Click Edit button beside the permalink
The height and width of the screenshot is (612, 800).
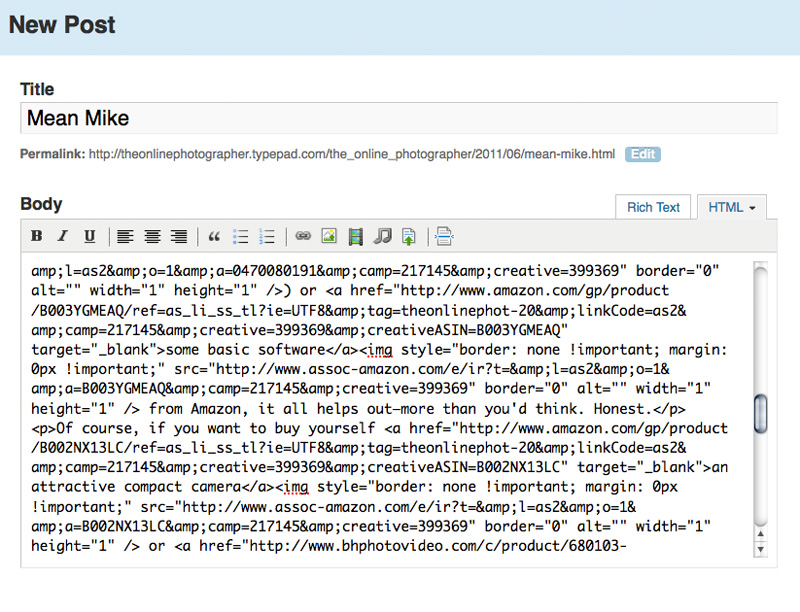642,154
